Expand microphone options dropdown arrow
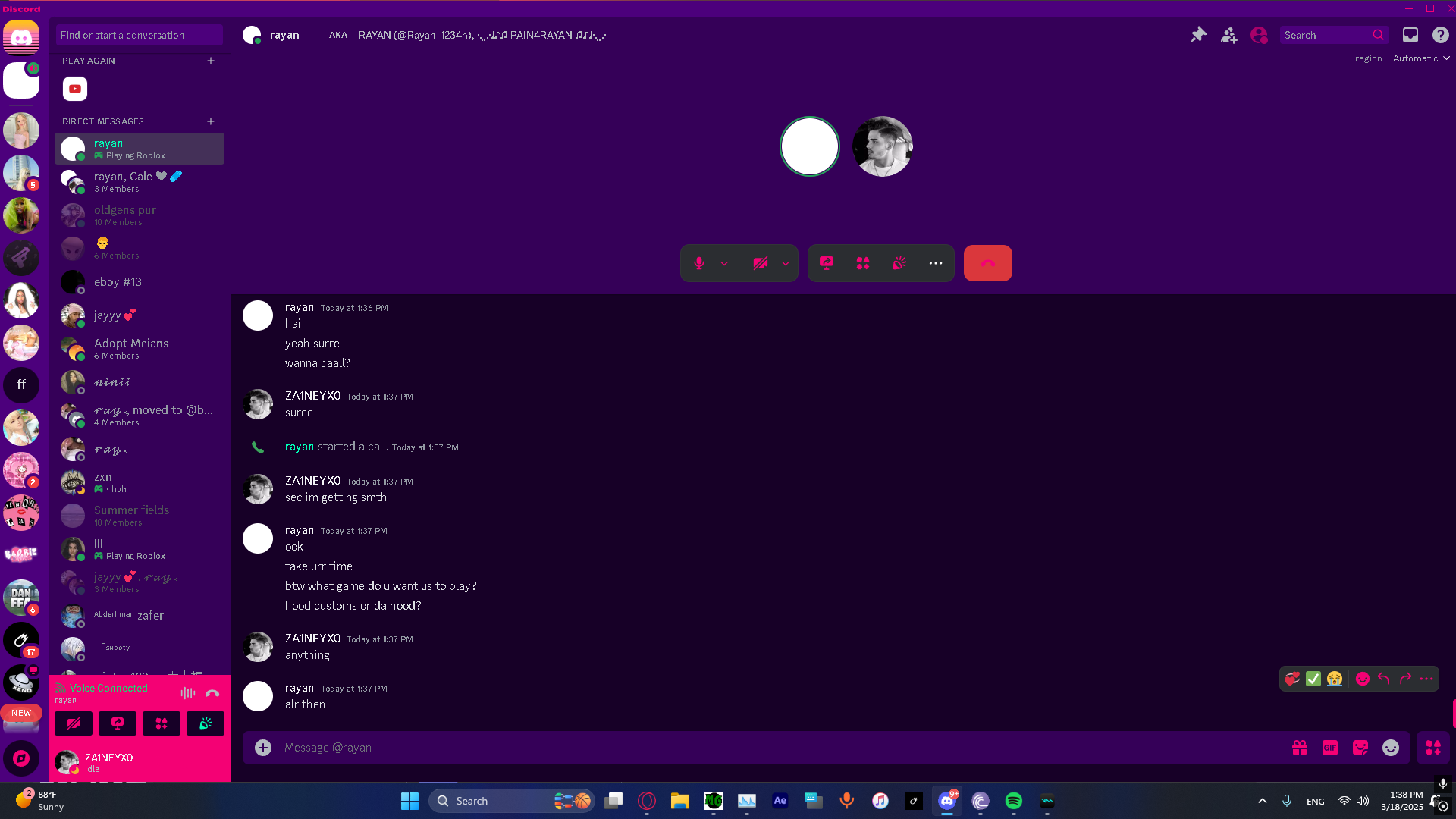Viewport: 1456px width, 819px height. [724, 264]
